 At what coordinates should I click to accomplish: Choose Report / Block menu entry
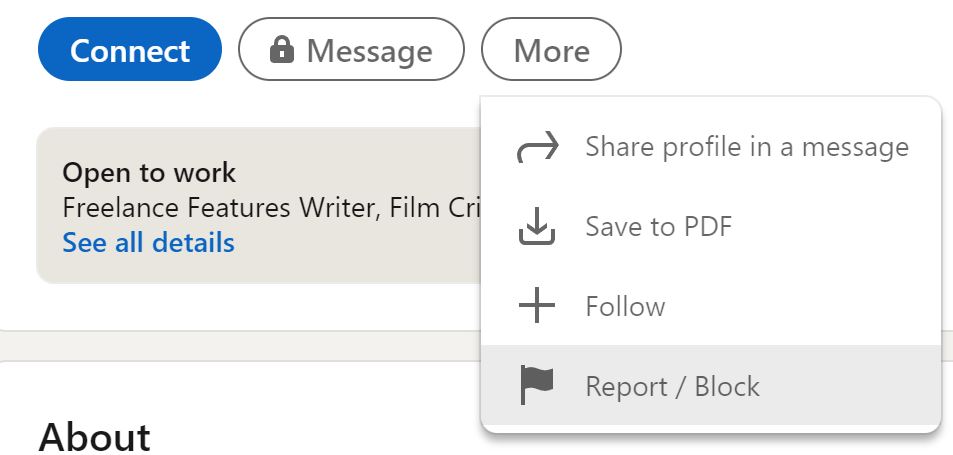click(672, 386)
